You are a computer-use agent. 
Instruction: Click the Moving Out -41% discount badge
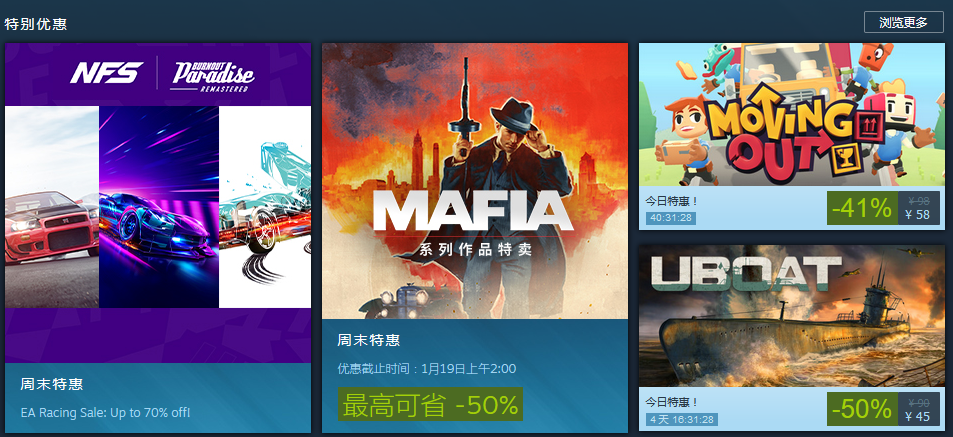862,208
